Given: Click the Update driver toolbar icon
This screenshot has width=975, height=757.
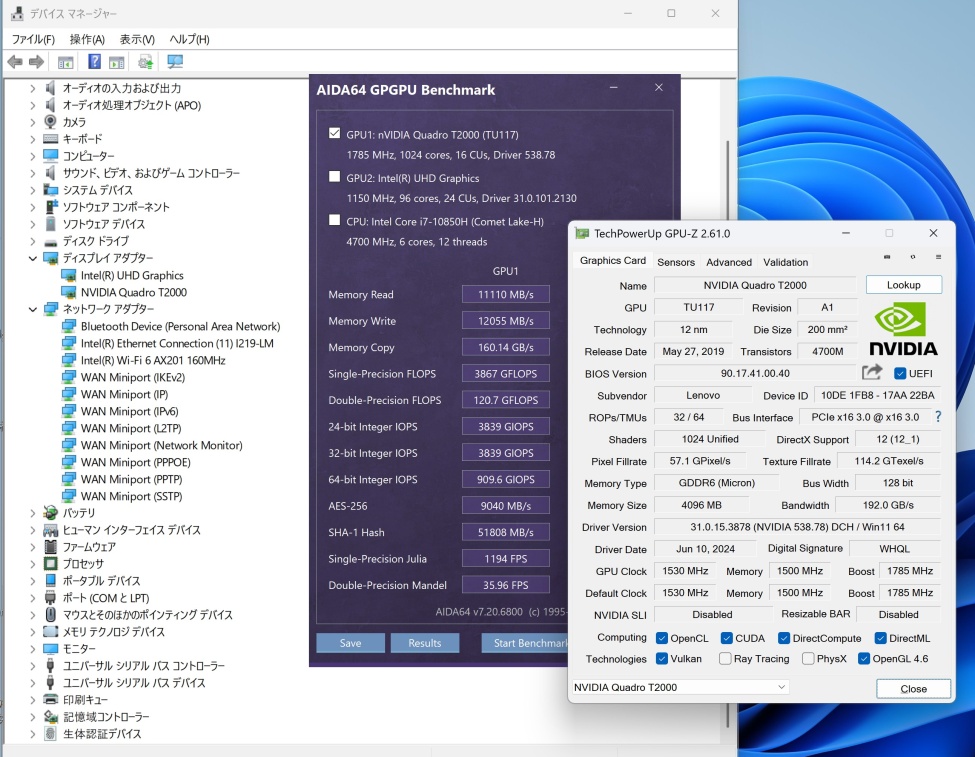Looking at the screenshot, I should point(146,62).
